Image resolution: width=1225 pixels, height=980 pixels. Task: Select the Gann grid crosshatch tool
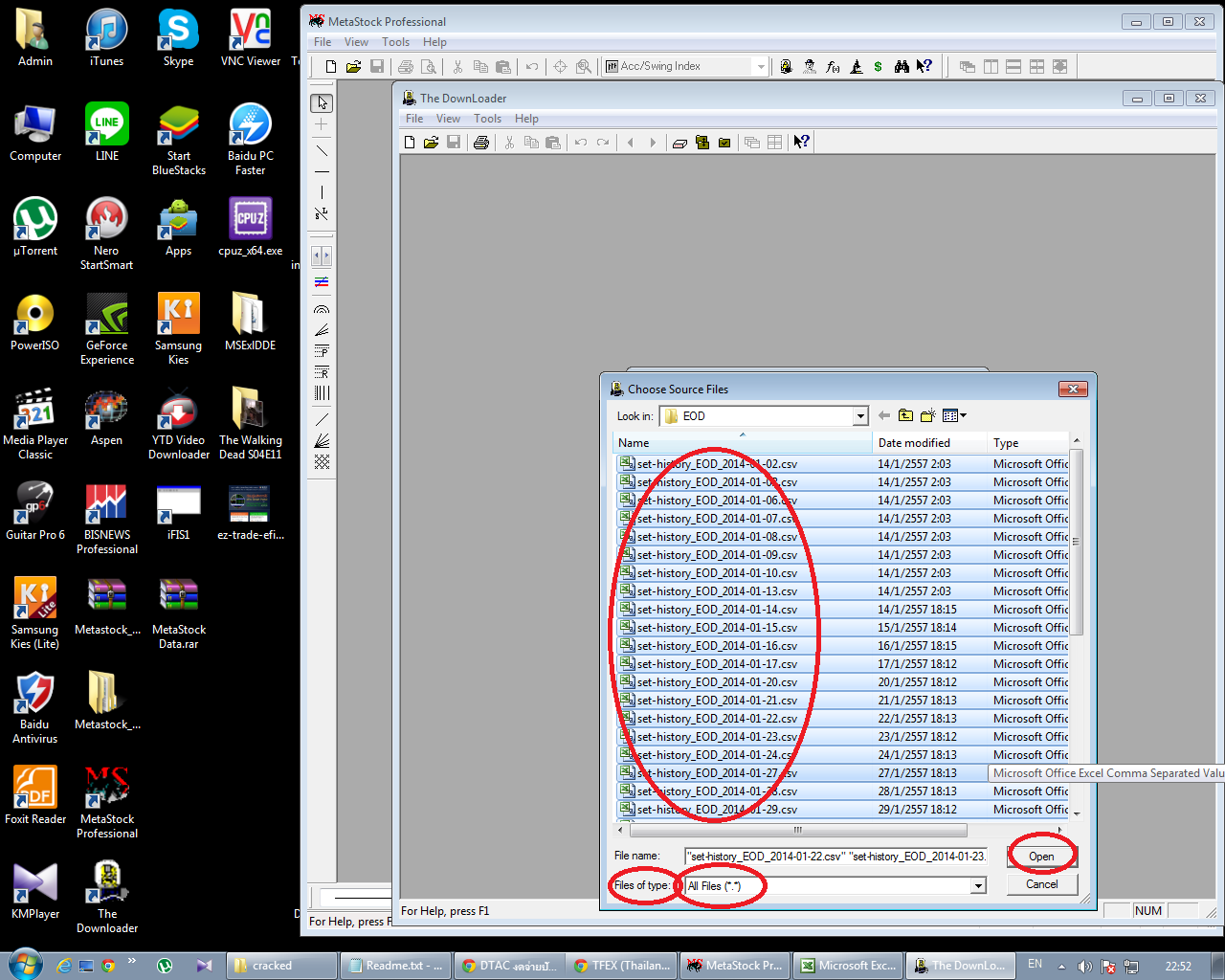322,461
